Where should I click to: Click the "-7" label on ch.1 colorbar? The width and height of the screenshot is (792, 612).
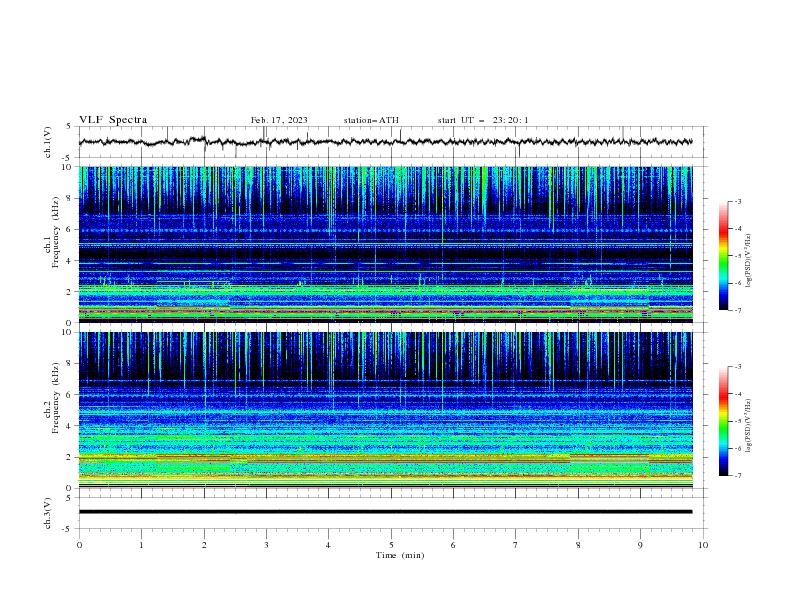pos(737,310)
